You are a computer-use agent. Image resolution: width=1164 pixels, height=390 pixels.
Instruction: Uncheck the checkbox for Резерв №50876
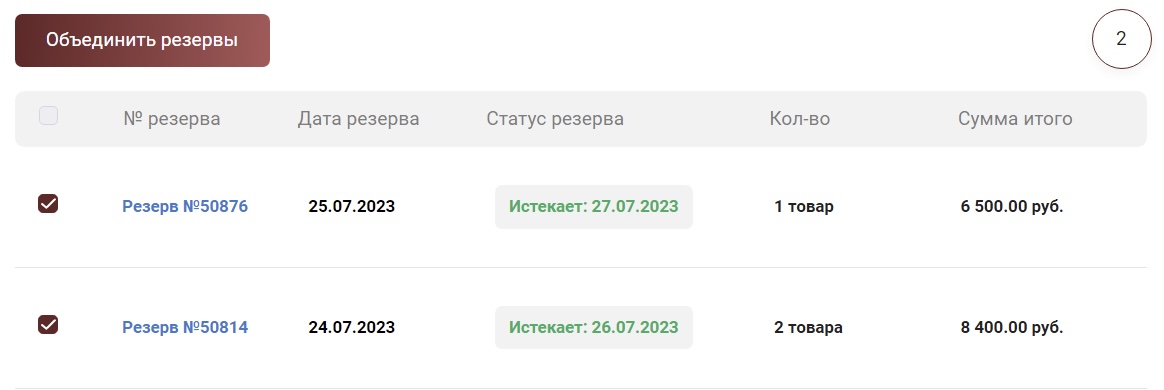tap(48, 204)
